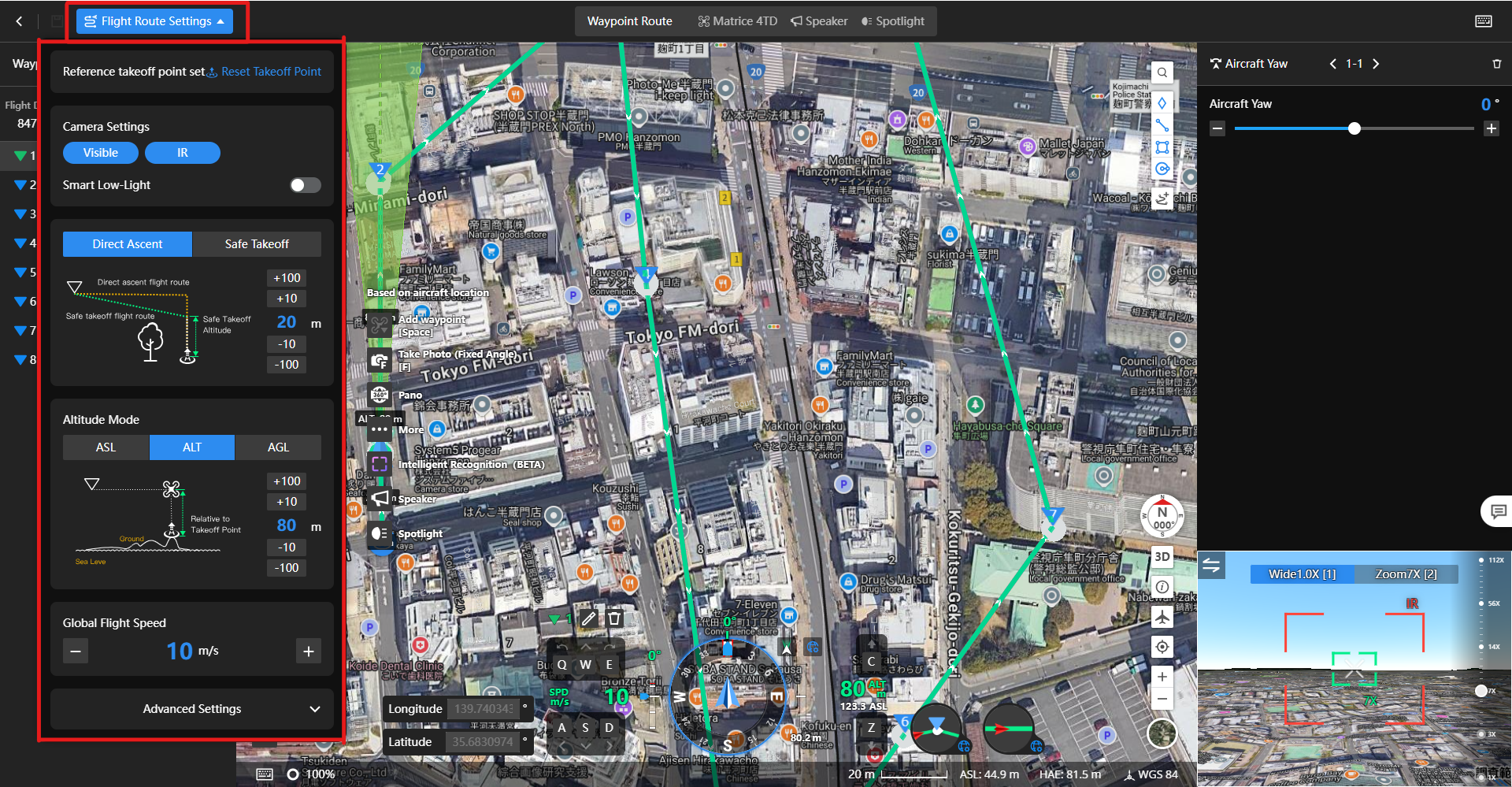Choose ASL altitude mode
1512x787 pixels.
coord(106,447)
